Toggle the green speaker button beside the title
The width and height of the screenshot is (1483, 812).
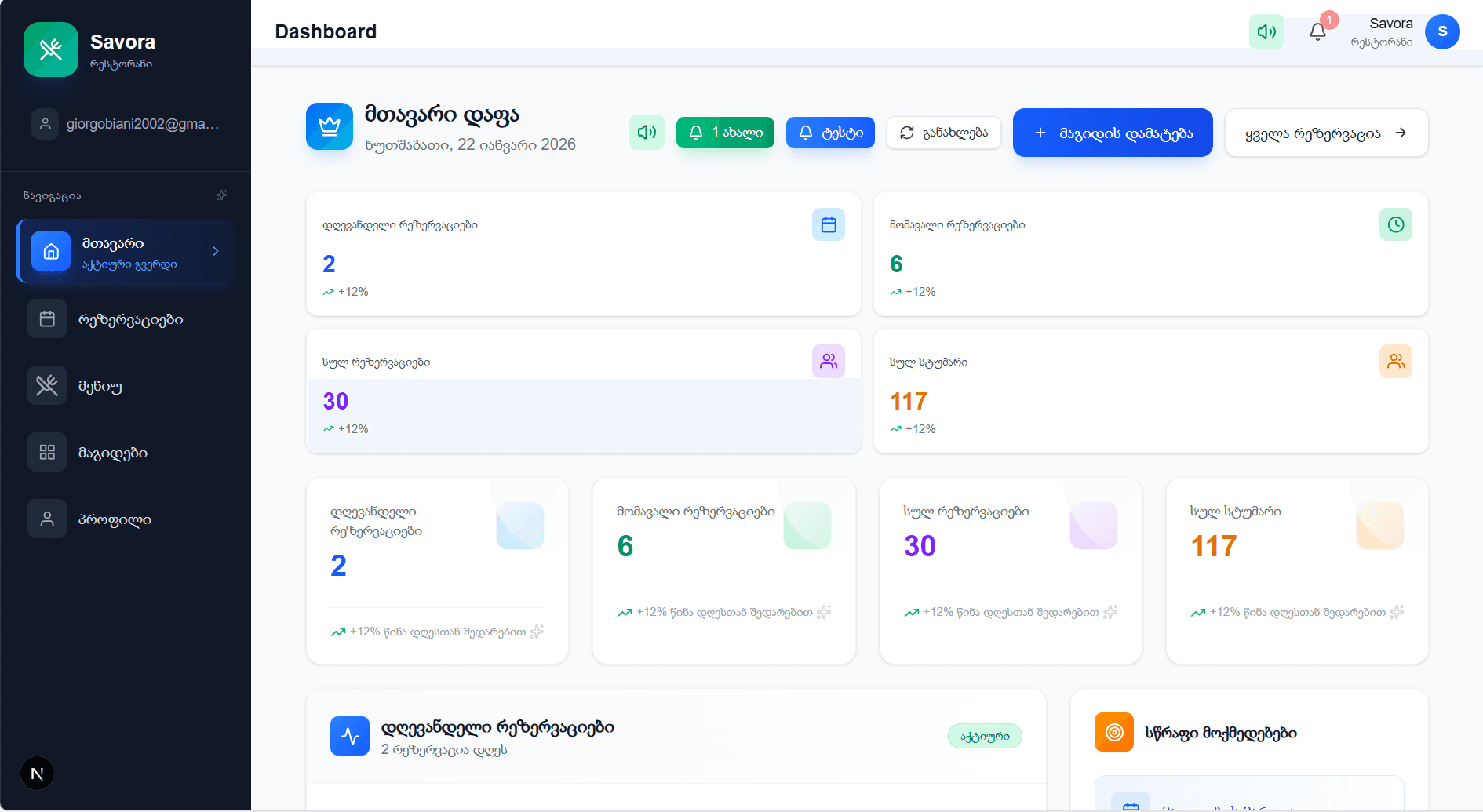(x=647, y=133)
